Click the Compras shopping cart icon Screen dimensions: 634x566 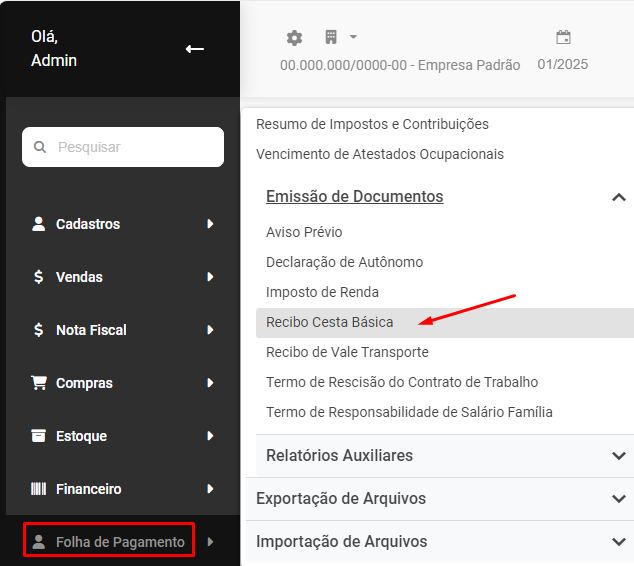click(x=39, y=383)
